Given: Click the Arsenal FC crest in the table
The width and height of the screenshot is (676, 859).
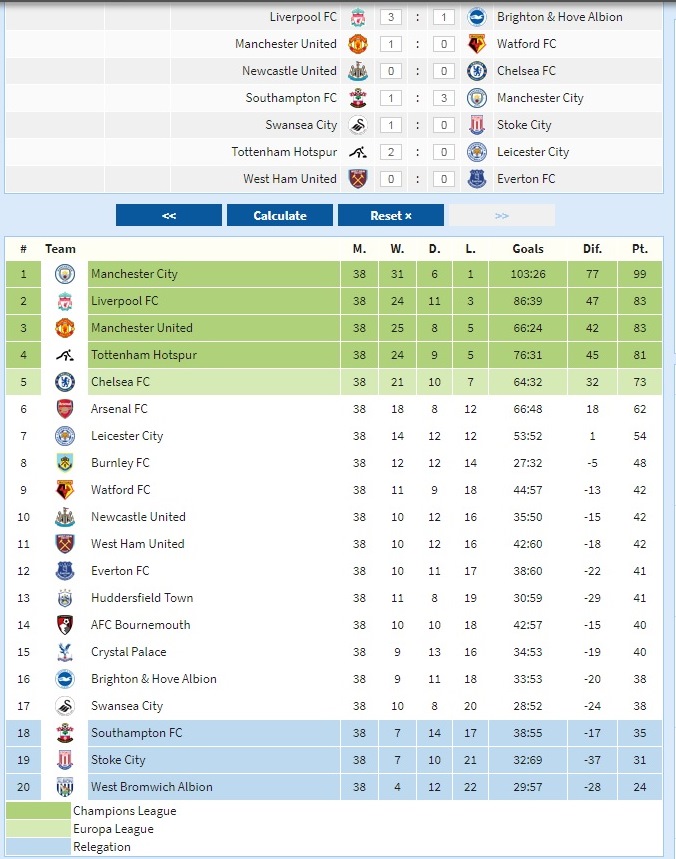Looking at the screenshot, I should point(65,409).
